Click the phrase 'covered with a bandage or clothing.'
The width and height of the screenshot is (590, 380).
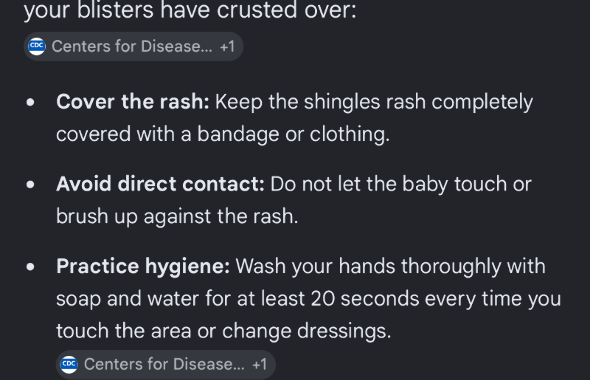click(x=223, y=134)
